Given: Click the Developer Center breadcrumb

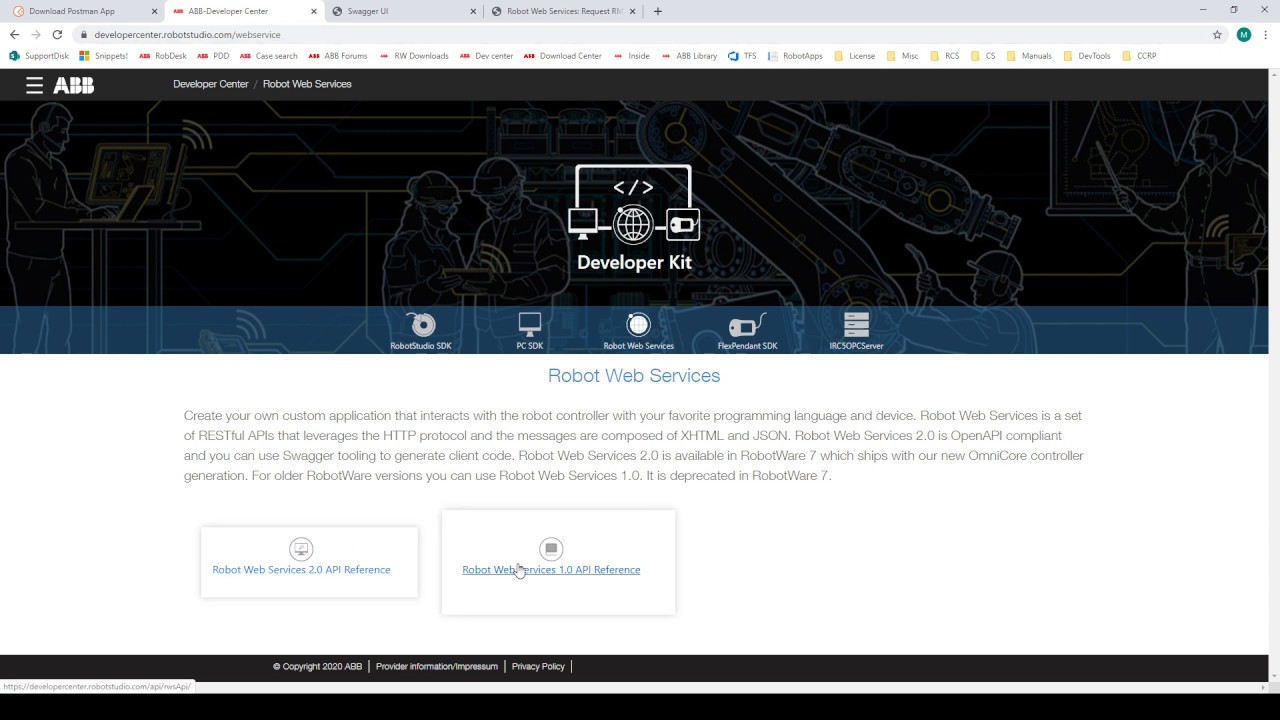Looking at the screenshot, I should tap(210, 84).
